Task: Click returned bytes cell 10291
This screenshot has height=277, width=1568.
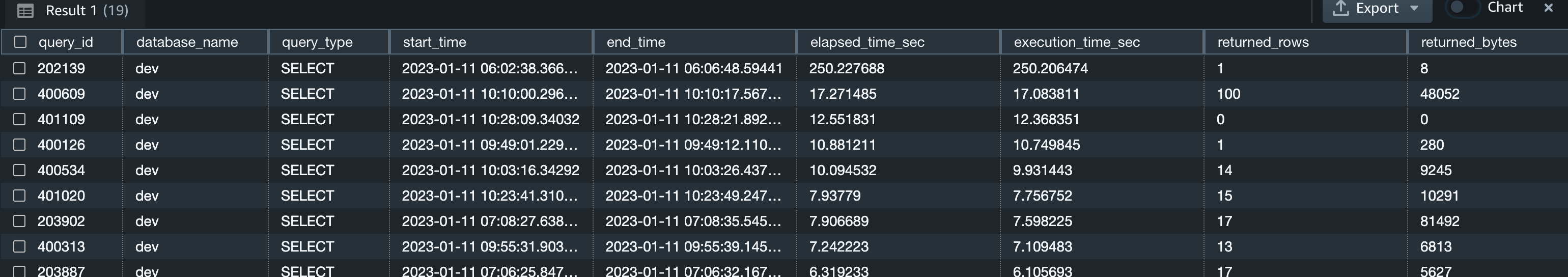Action: click(x=1439, y=196)
